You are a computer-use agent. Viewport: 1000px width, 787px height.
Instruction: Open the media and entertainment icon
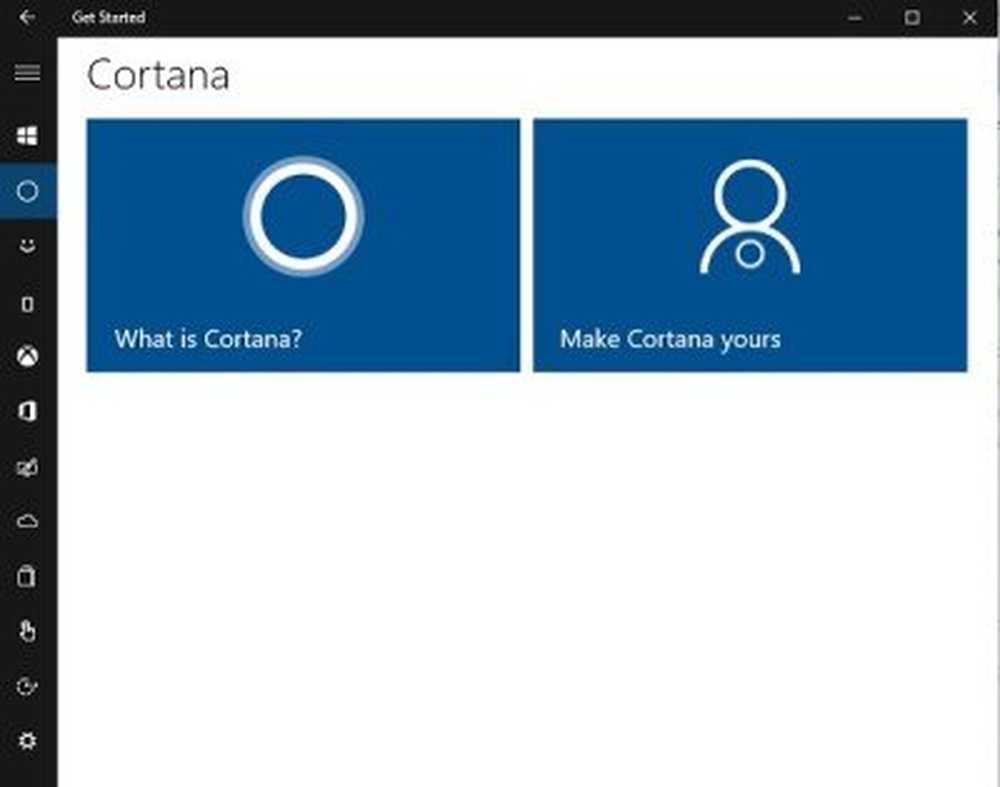click(28, 467)
